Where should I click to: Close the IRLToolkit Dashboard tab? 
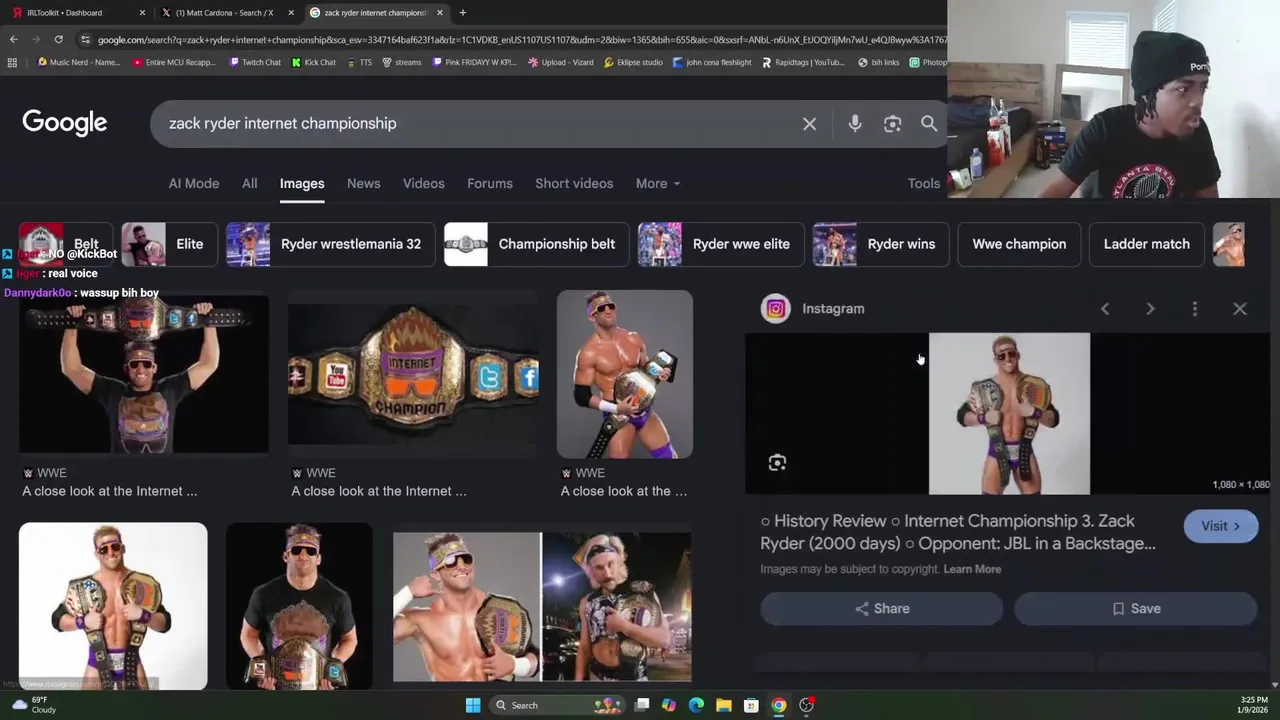point(142,12)
